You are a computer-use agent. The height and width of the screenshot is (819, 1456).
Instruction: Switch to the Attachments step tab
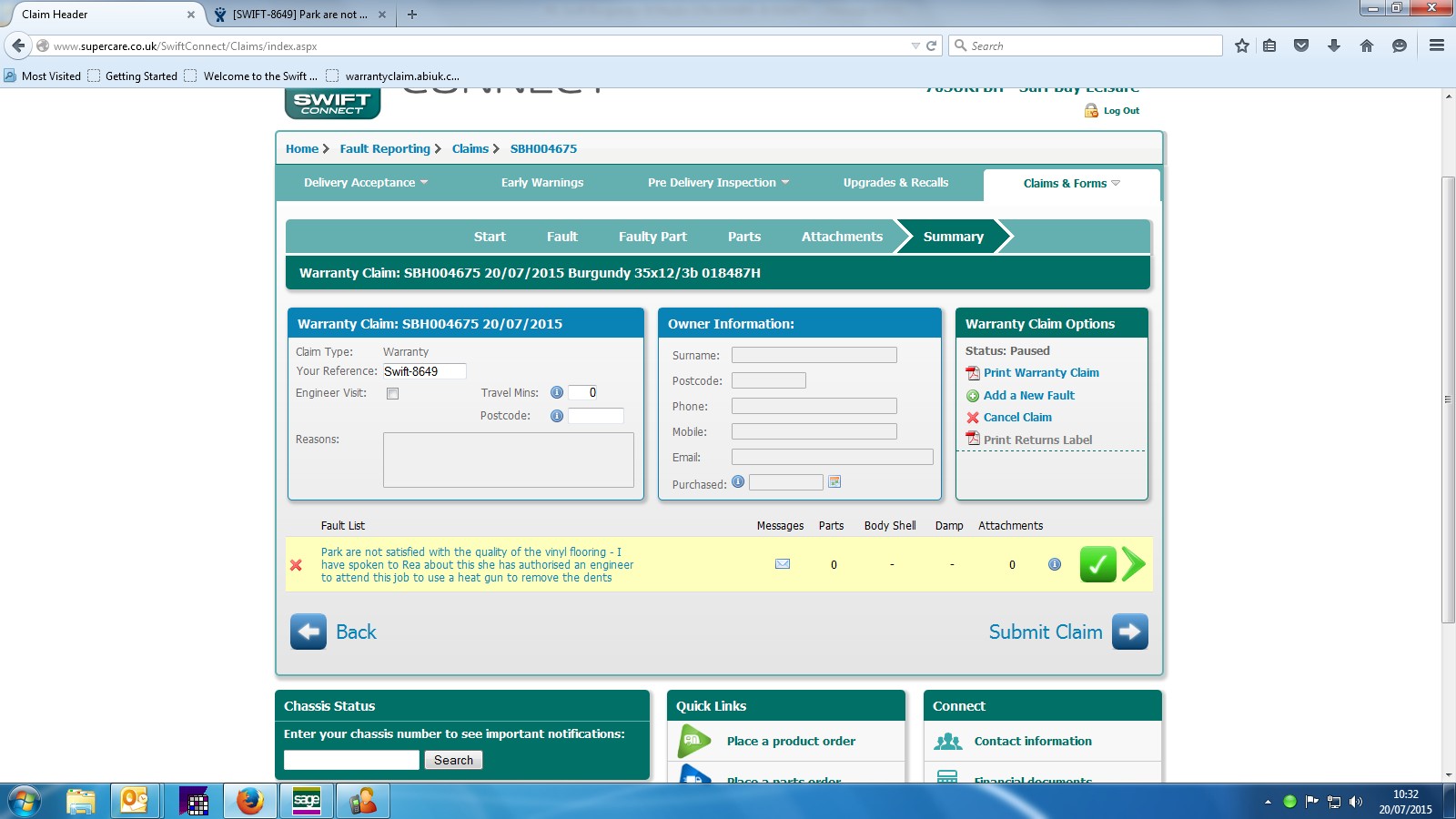842,237
